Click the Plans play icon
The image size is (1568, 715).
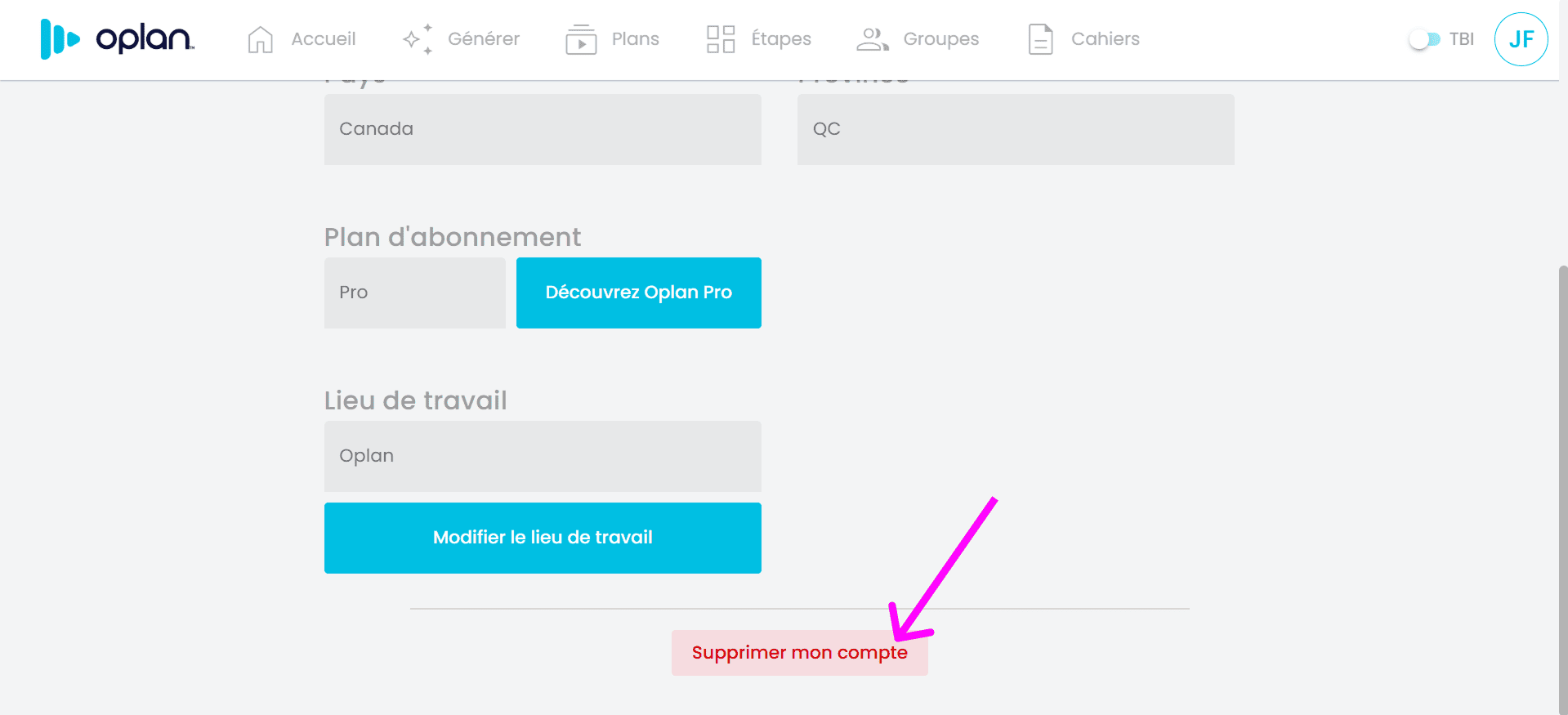pyautogui.click(x=581, y=39)
